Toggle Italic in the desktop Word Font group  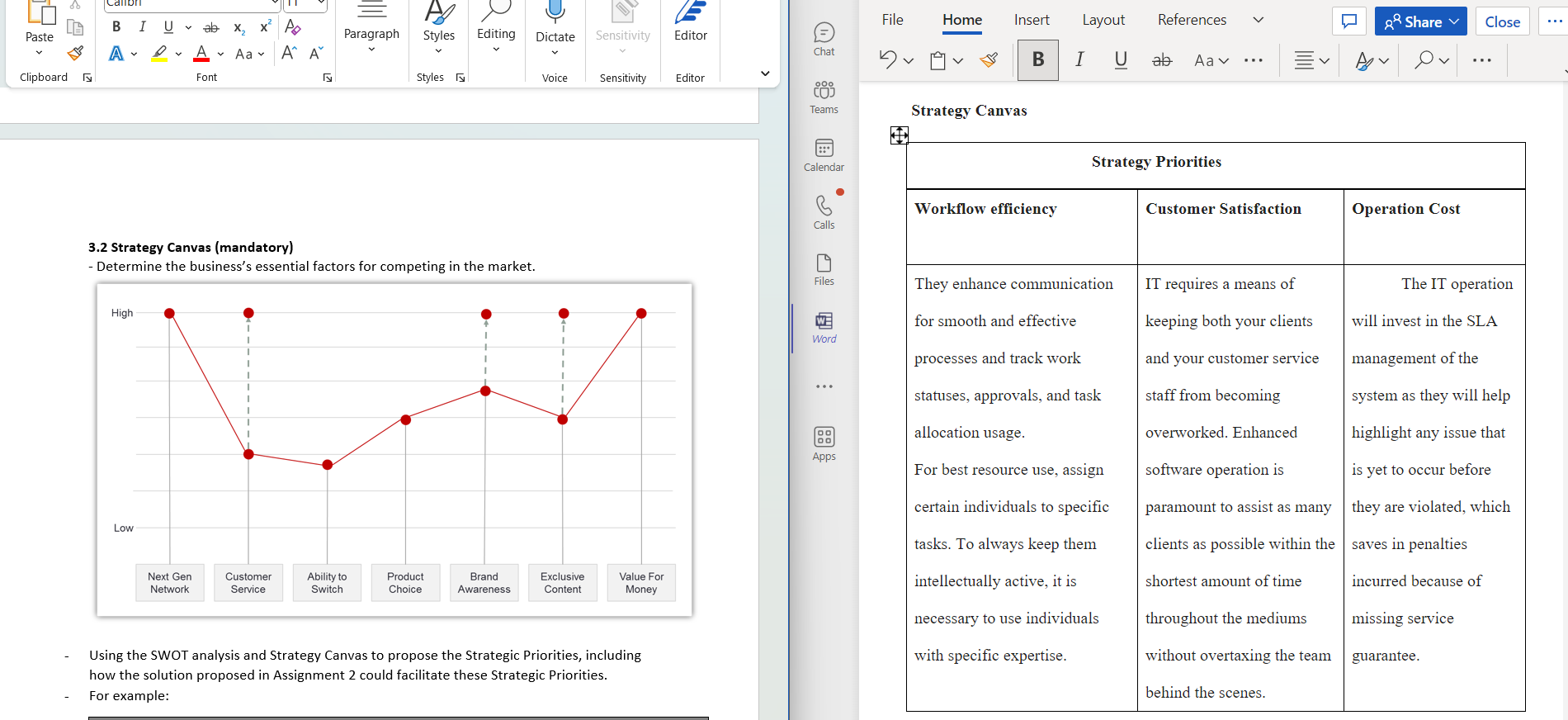(142, 27)
